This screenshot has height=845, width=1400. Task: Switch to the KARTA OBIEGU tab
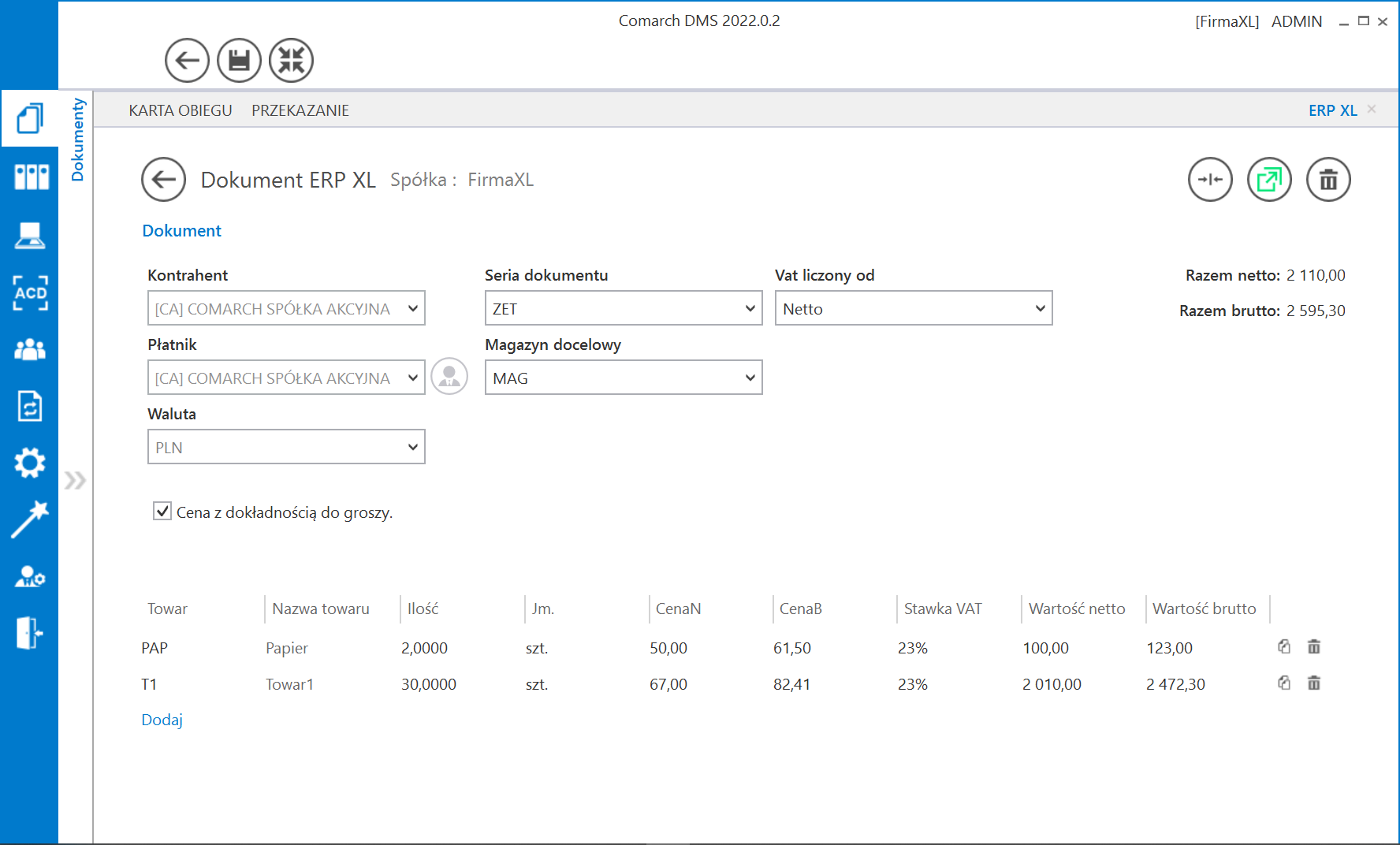click(x=181, y=110)
